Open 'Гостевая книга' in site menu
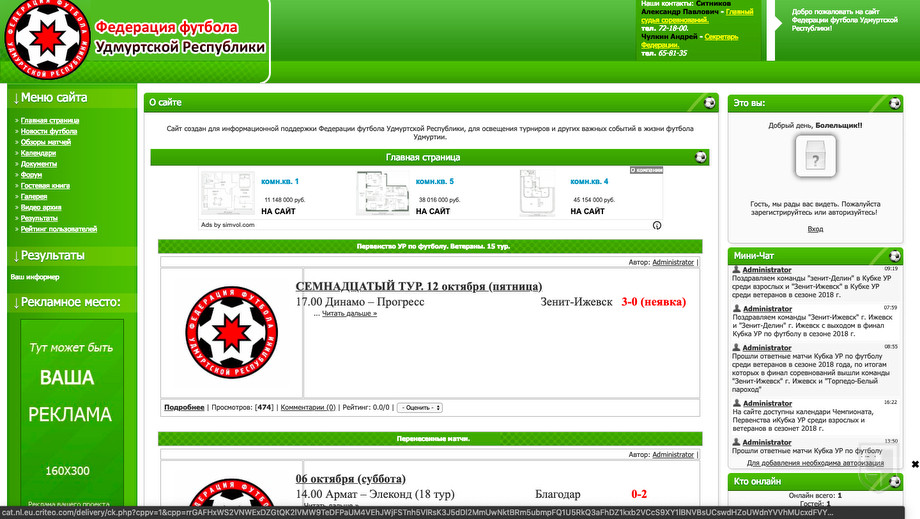Viewport: 920px width, 519px height. tap(45, 185)
